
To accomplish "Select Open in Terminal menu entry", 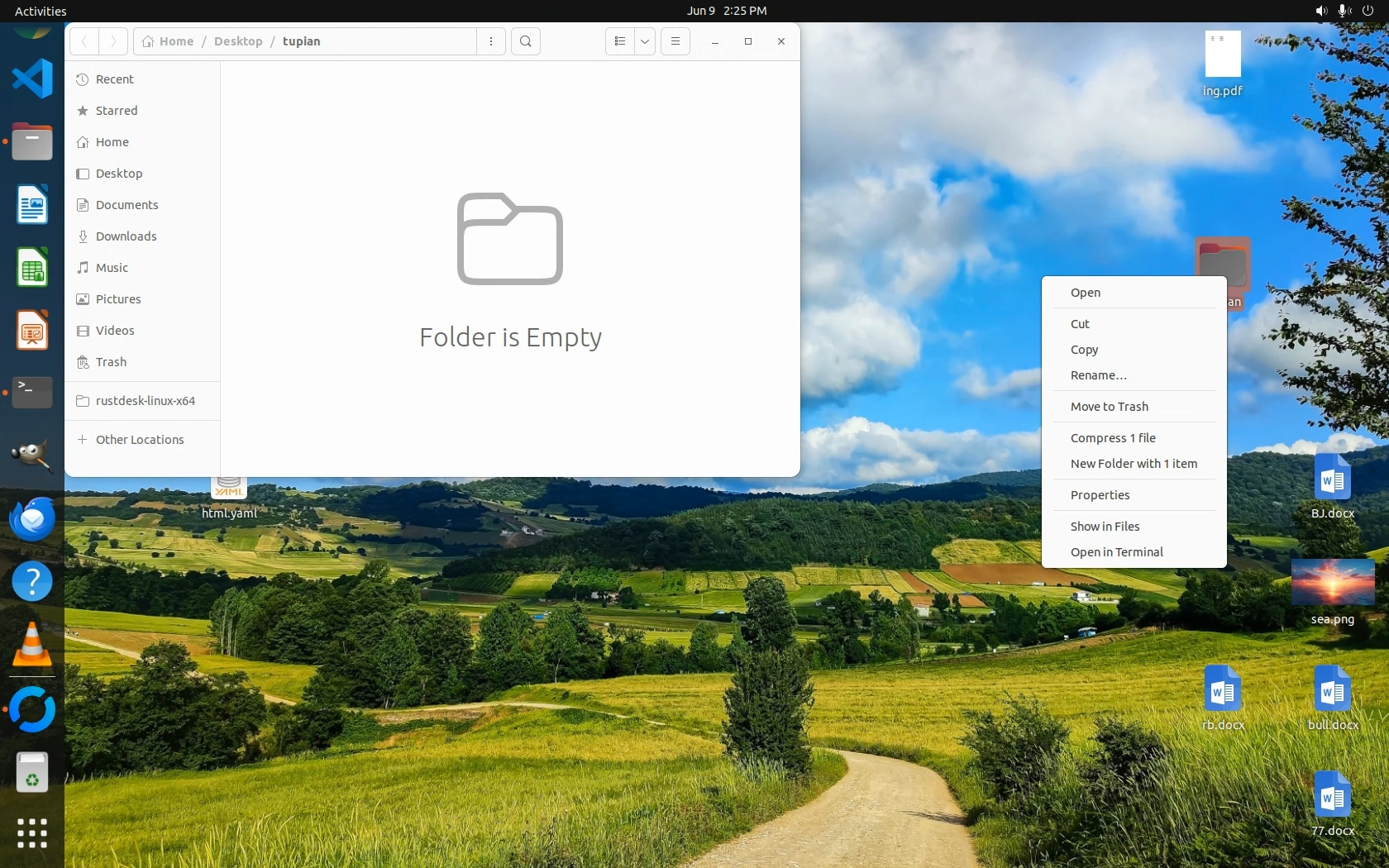I will pyautogui.click(x=1116, y=552).
